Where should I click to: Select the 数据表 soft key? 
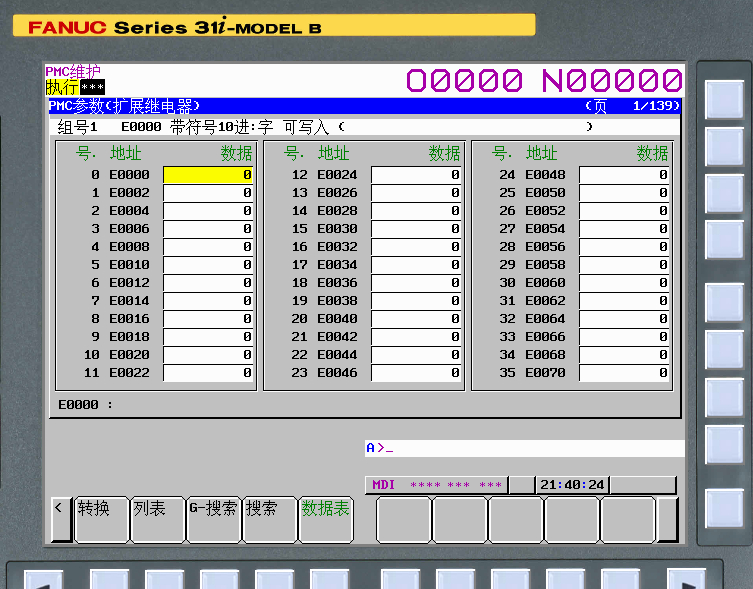326,519
